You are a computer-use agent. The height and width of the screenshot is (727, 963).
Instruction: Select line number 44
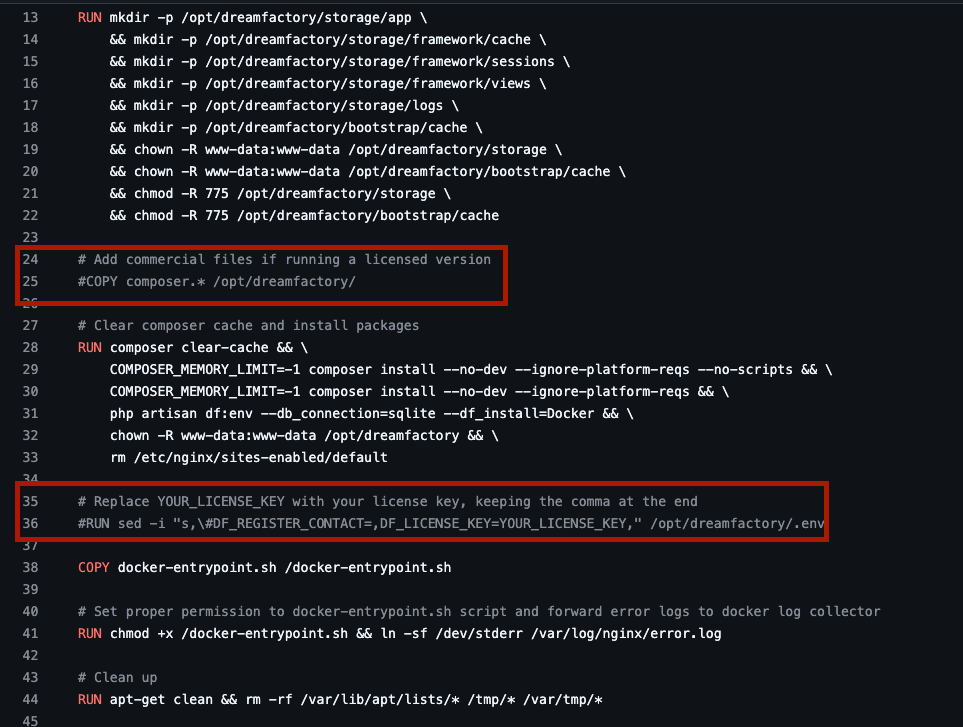(x=29, y=699)
